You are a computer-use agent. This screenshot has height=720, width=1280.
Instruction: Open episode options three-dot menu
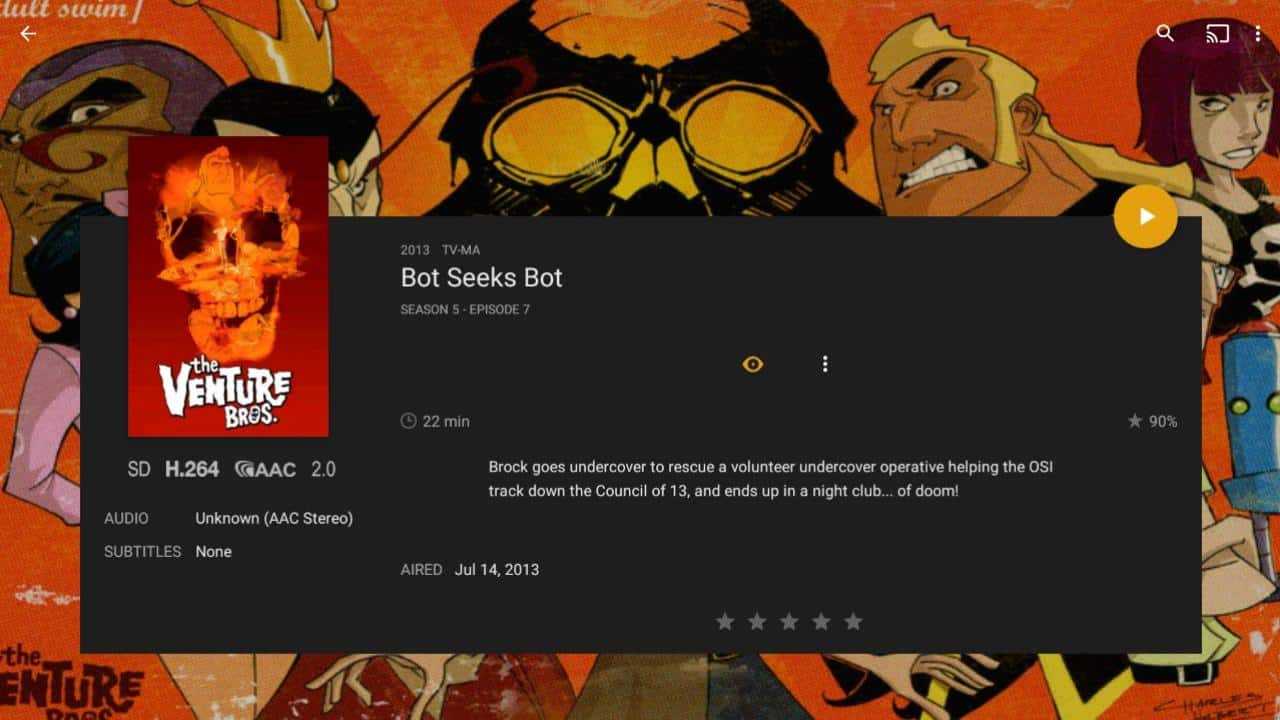(x=825, y=364)
